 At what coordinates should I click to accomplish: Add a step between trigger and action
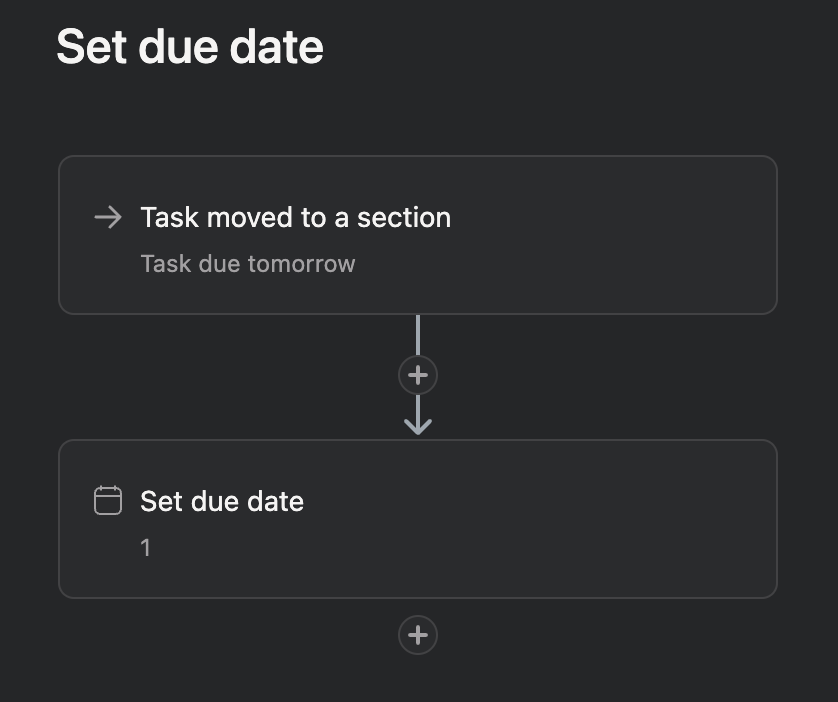click(418, 375)
